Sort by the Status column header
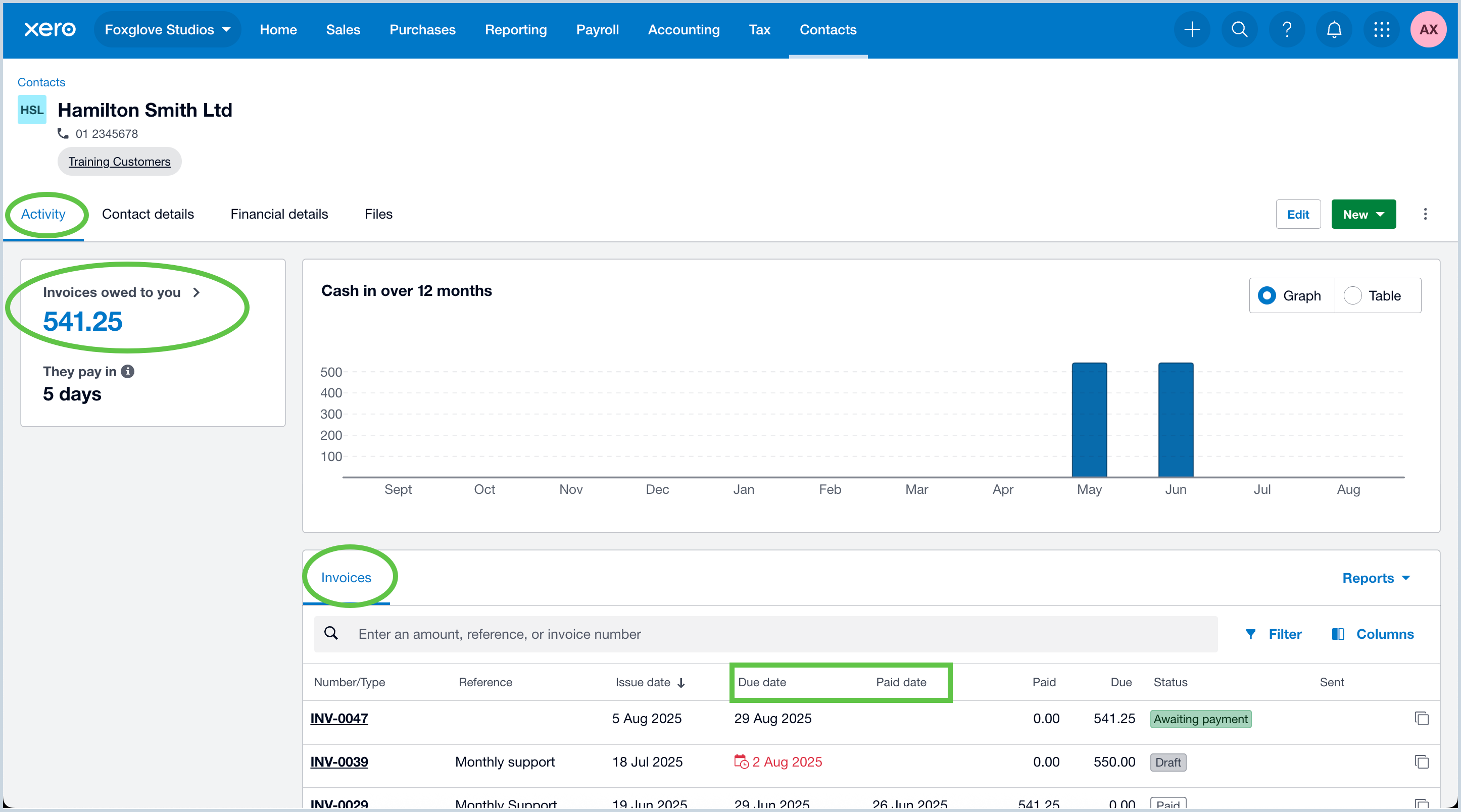This screenshot has width=1461, height=812. [x=1170, y=682]
